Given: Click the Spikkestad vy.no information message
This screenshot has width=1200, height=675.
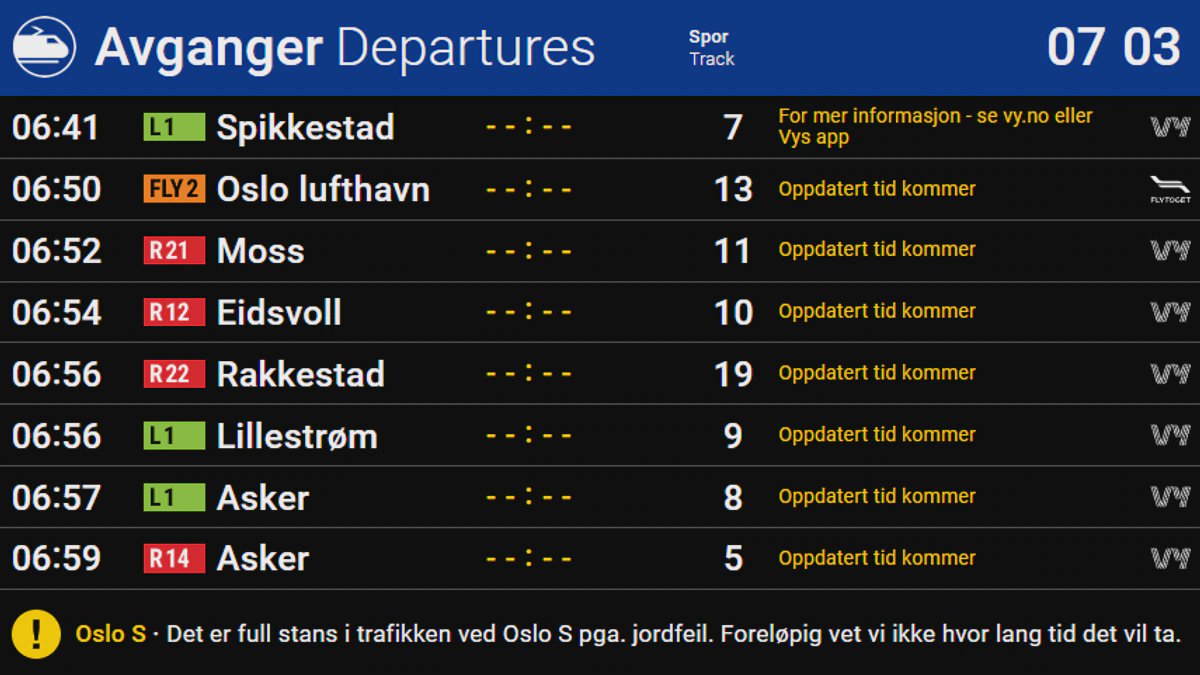Looking at the screenshot, I should tap(935, 127).
